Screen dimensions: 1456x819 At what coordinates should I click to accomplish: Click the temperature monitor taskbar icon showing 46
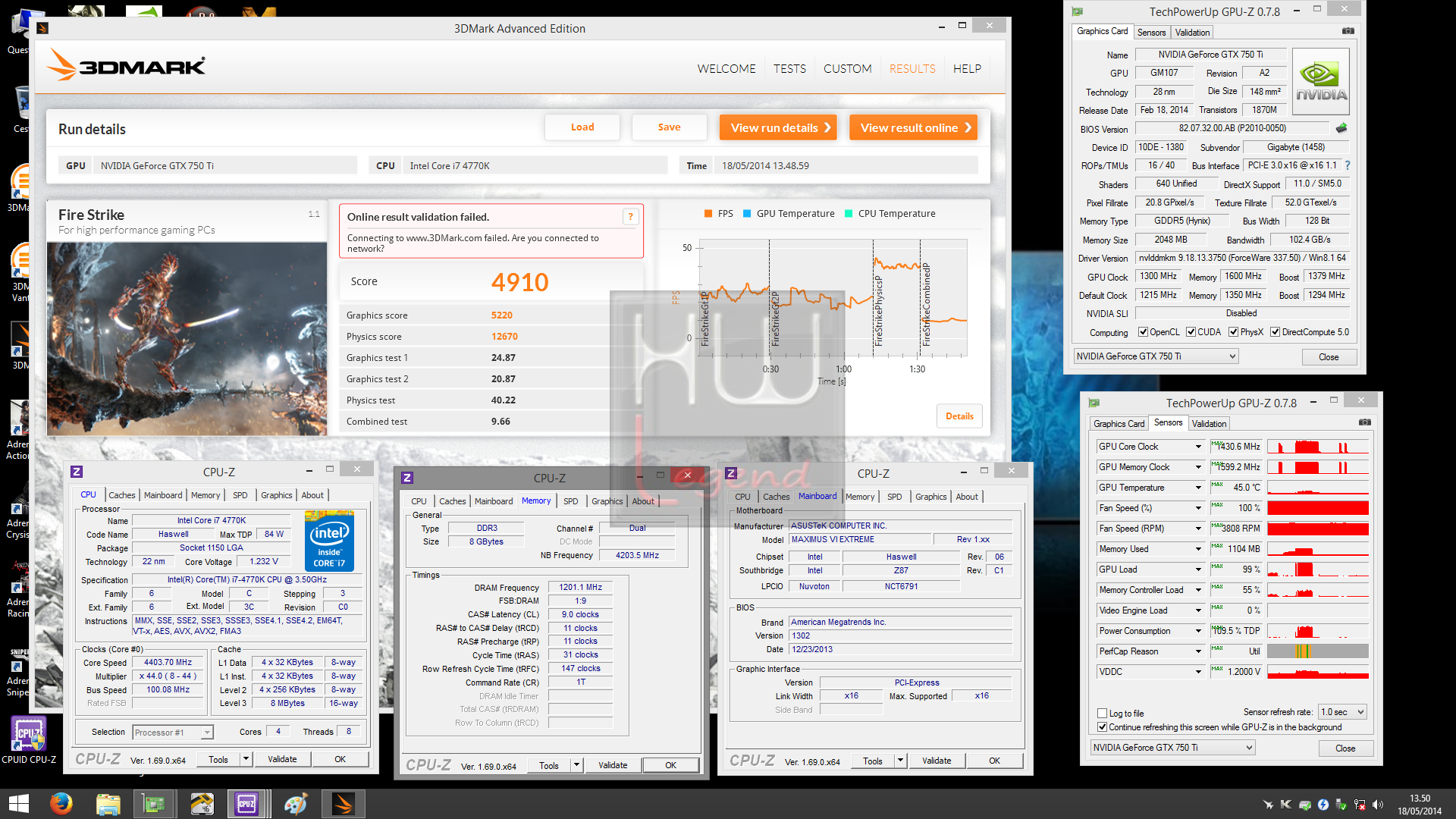tap(202, 803)
